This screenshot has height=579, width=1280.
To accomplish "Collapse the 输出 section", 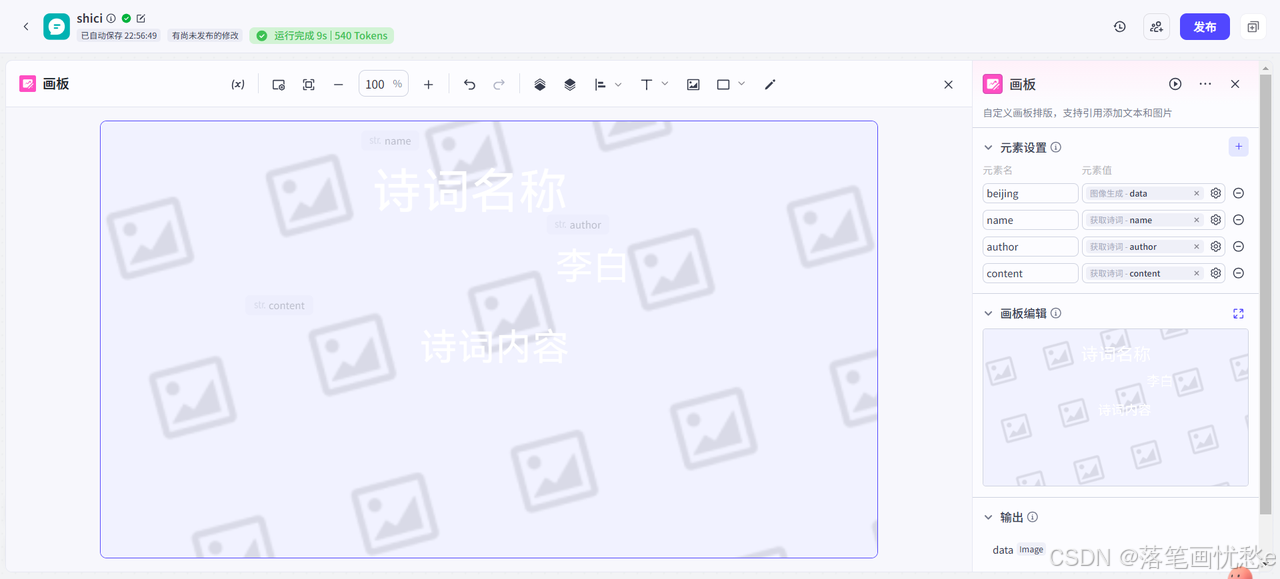I will pyautogui.click(x=989, y=517).
